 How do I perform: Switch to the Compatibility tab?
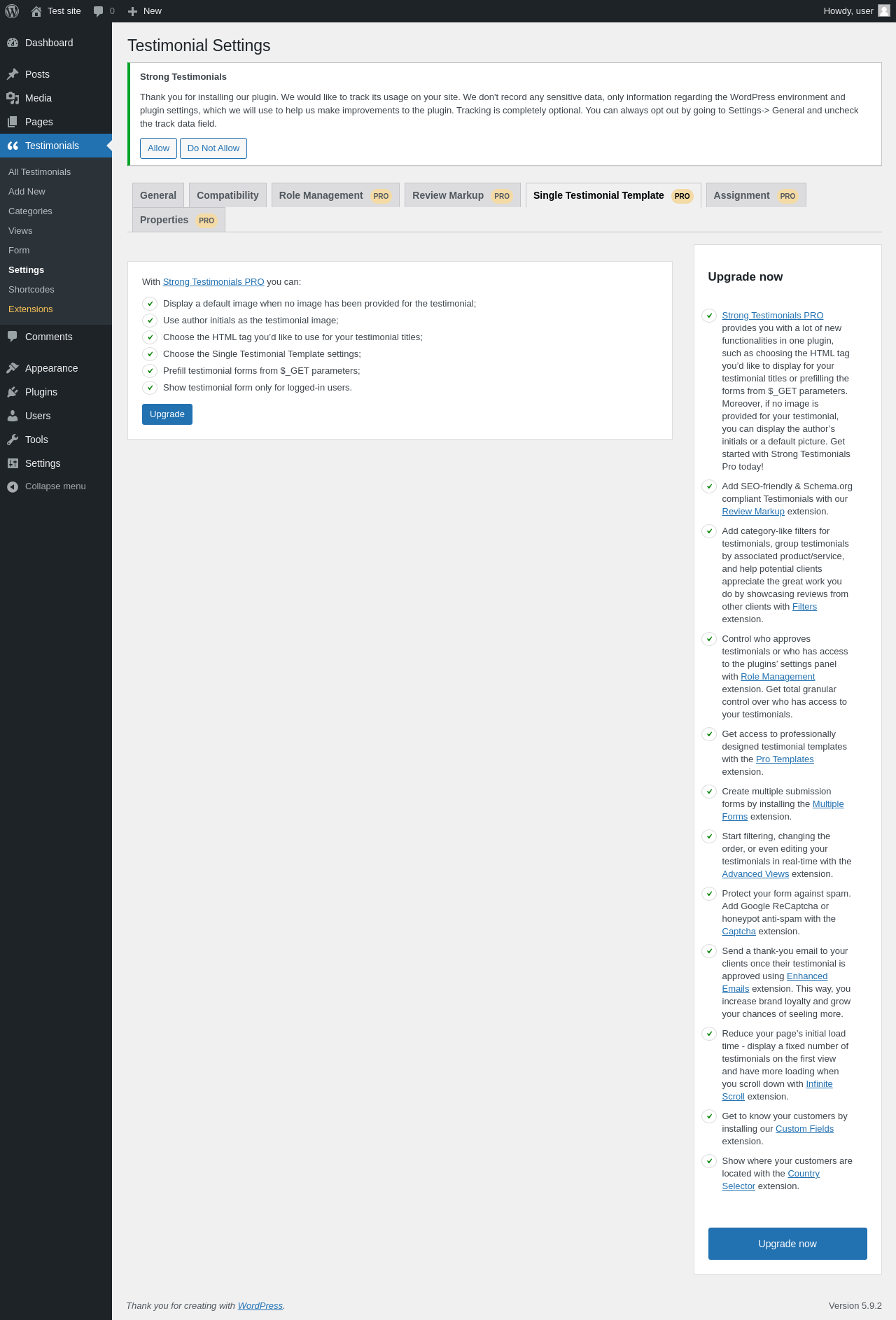point(227,195)
